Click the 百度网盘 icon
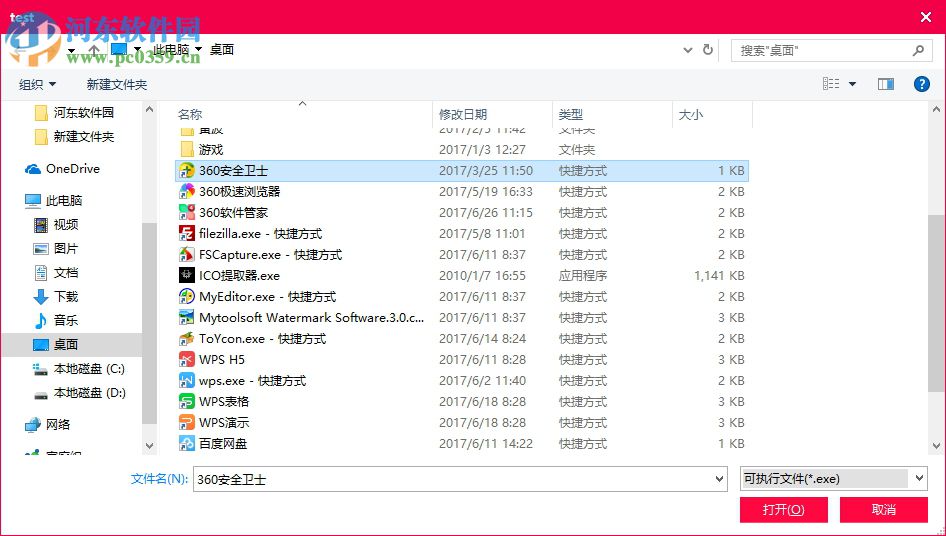The width and height of the screenshot is (946, 536). (186, 444)
